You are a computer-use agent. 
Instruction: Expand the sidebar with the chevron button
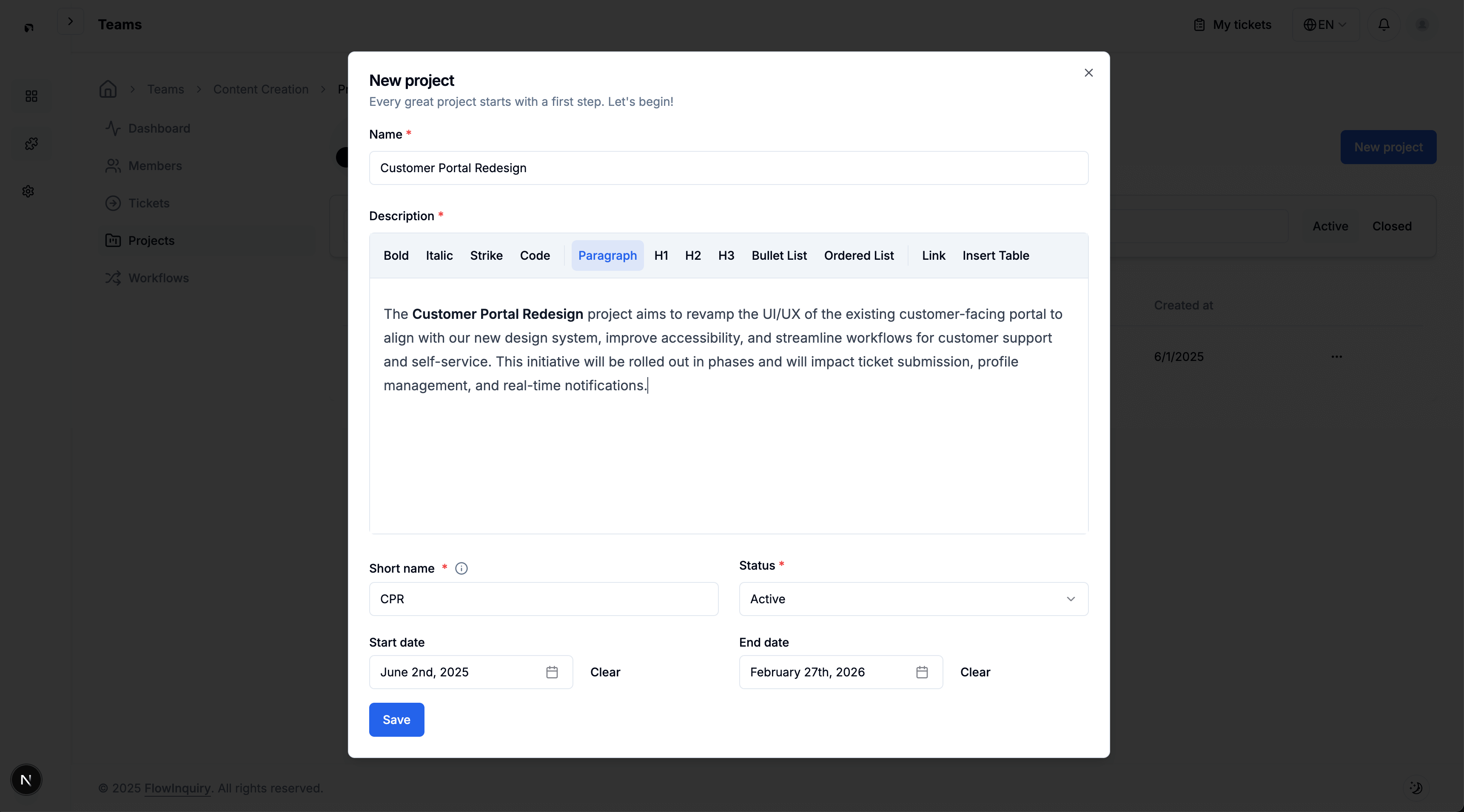tap(71, 21)
